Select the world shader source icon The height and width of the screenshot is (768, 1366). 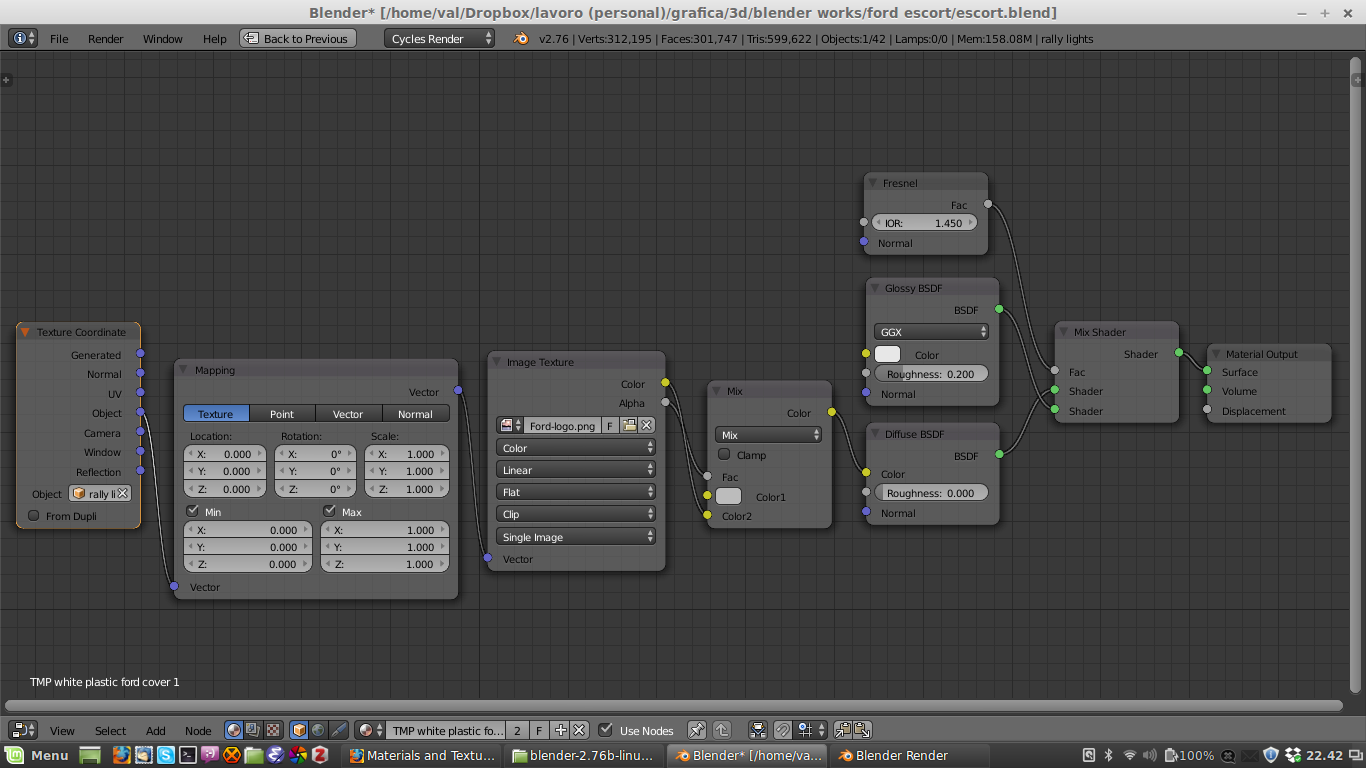pyautogui.click(x=317, y=730)
